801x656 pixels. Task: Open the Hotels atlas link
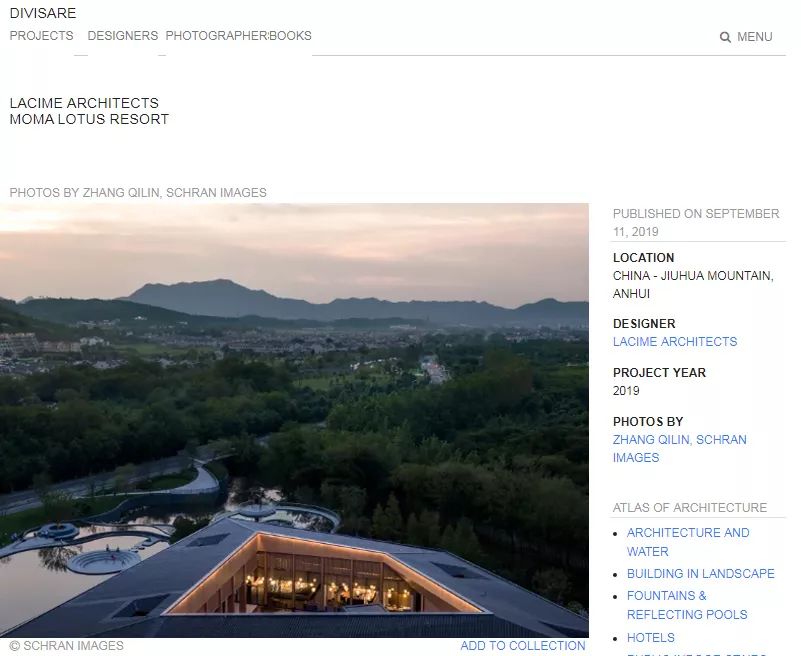pos(650,638)
